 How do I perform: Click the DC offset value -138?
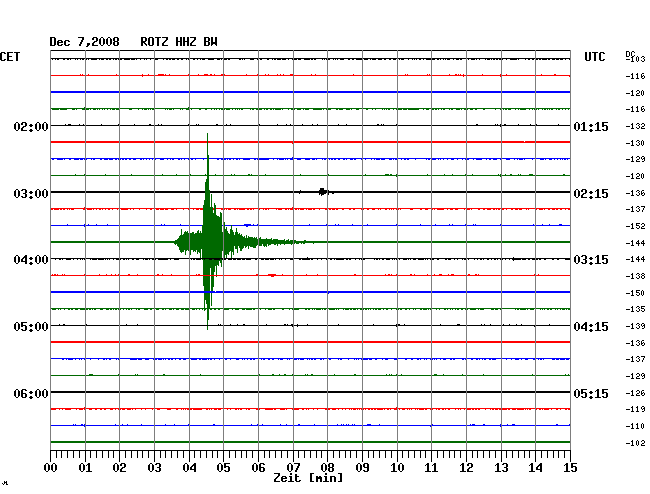[635, 276]
